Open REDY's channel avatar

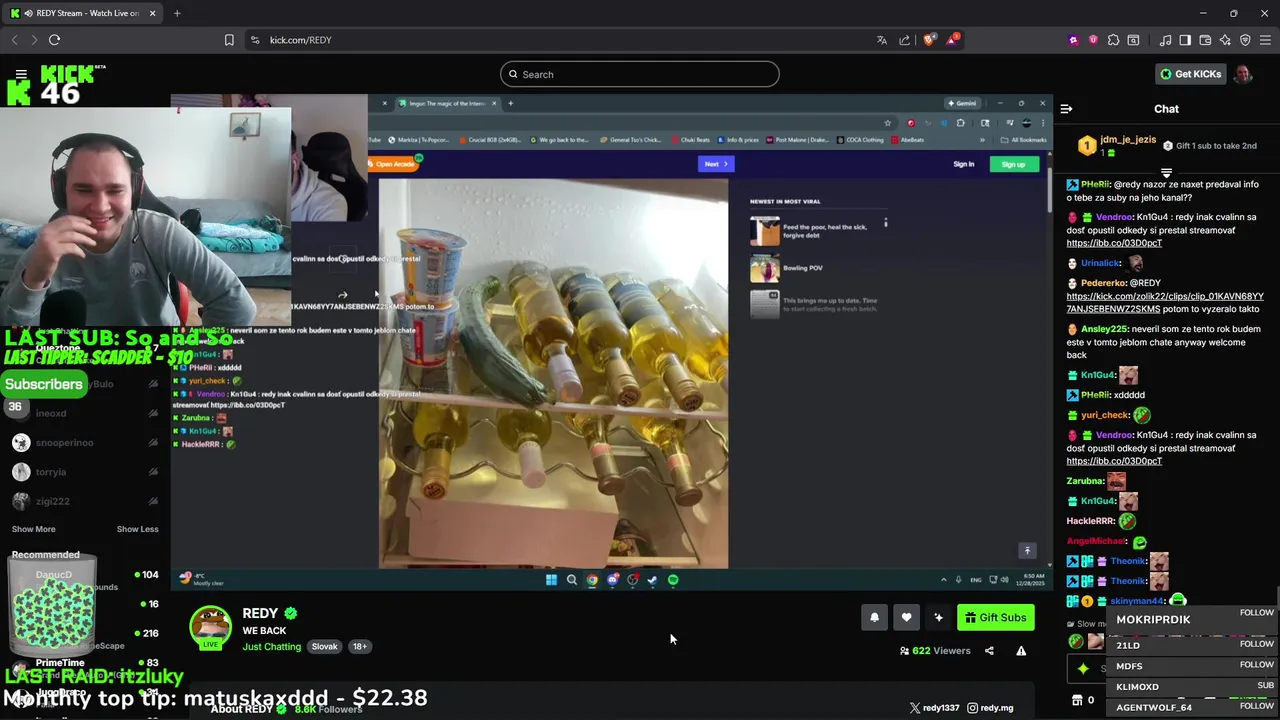point(211,628)
